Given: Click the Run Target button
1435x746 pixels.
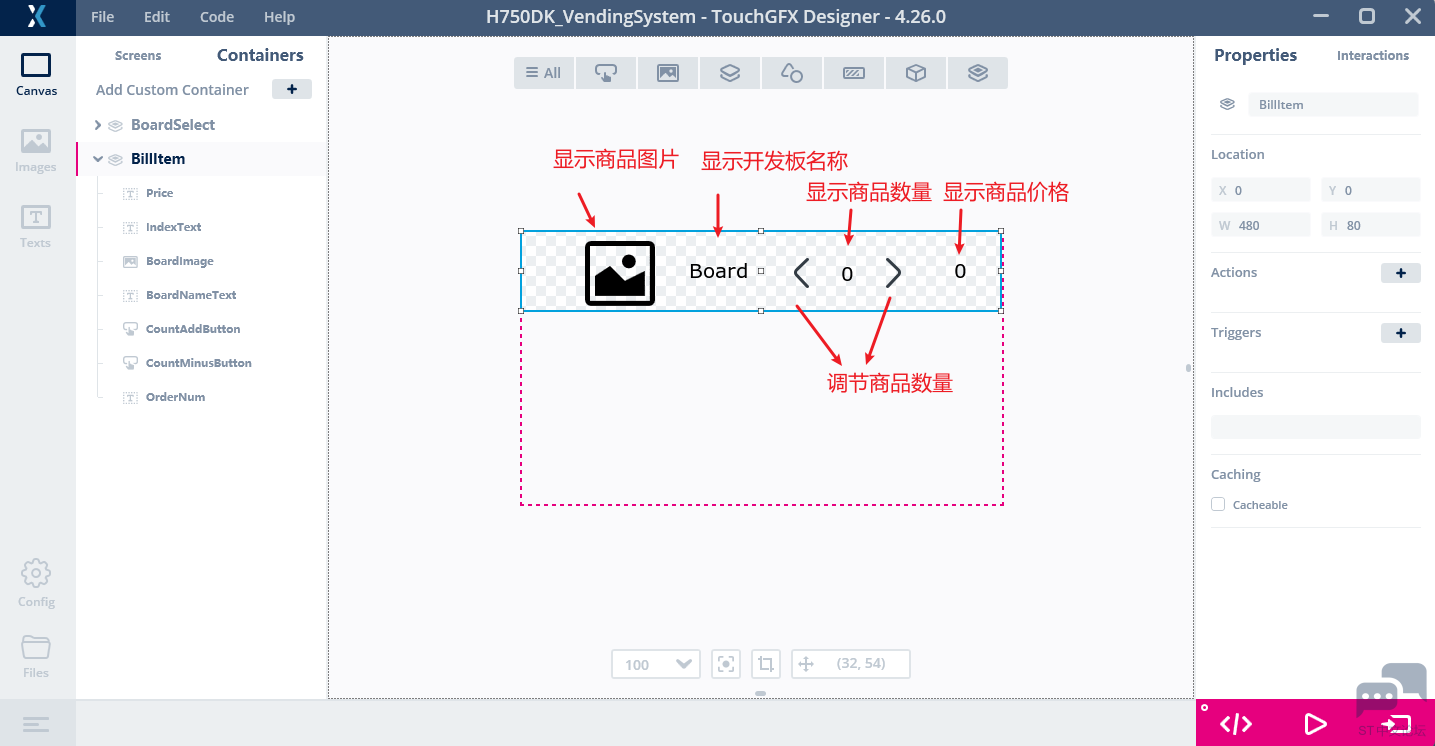Looking at the screenshot, I should tap(1396, 724).
